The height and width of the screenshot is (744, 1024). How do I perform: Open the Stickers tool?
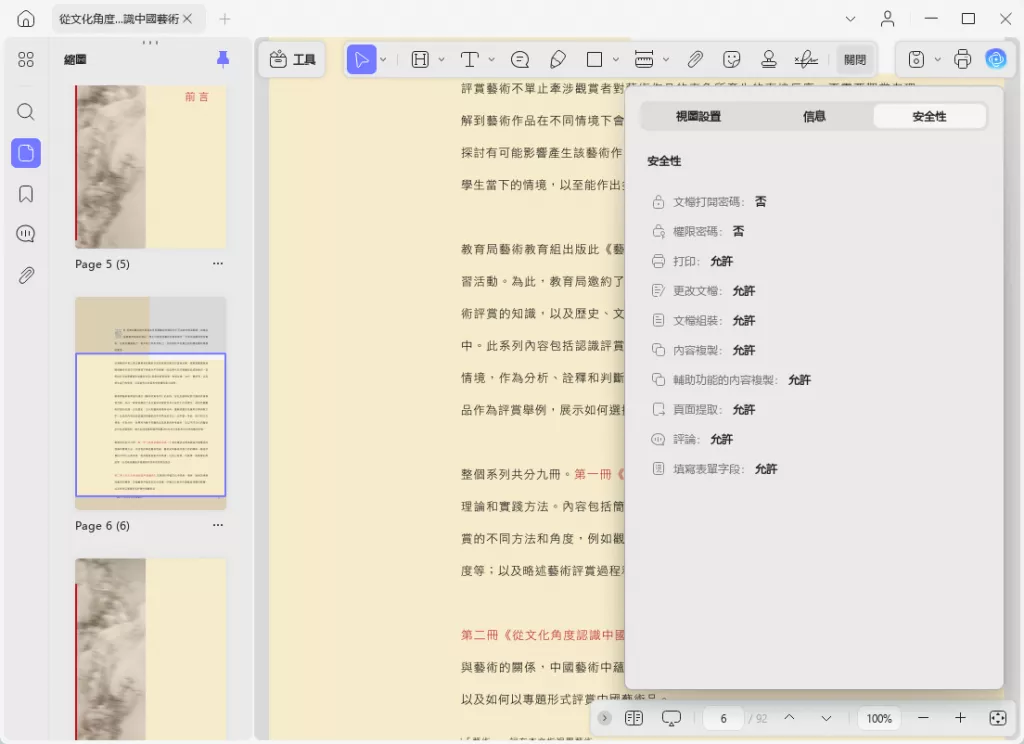click(732, 59)
